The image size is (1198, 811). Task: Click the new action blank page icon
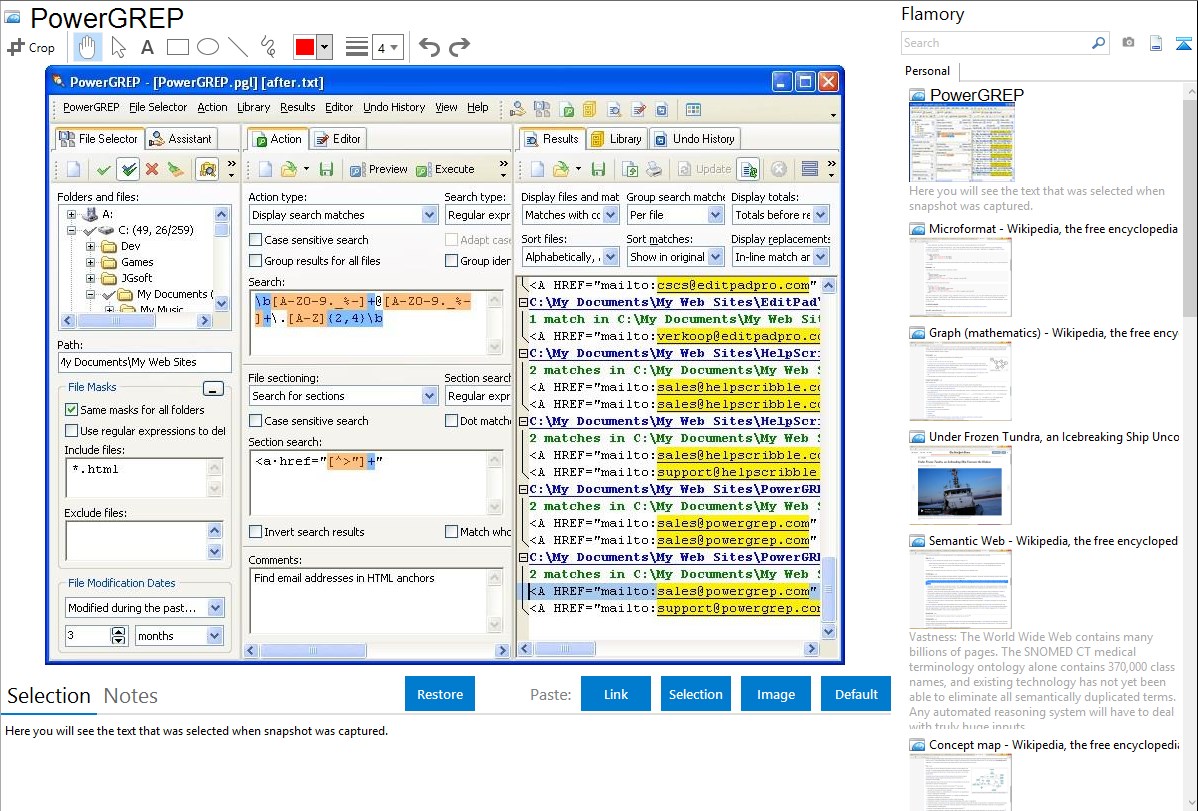tap(265, 169)
